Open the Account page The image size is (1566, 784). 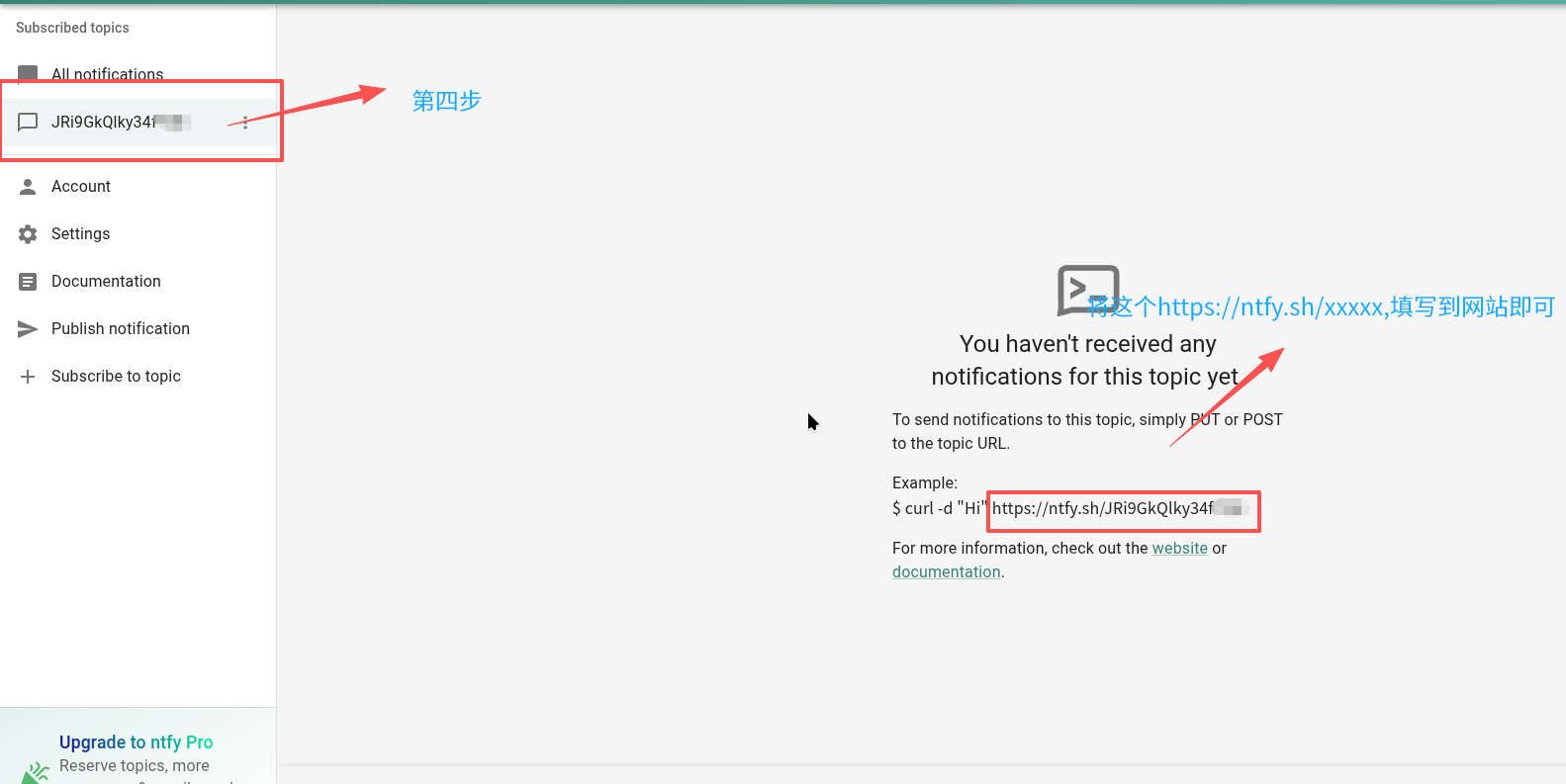138,186
